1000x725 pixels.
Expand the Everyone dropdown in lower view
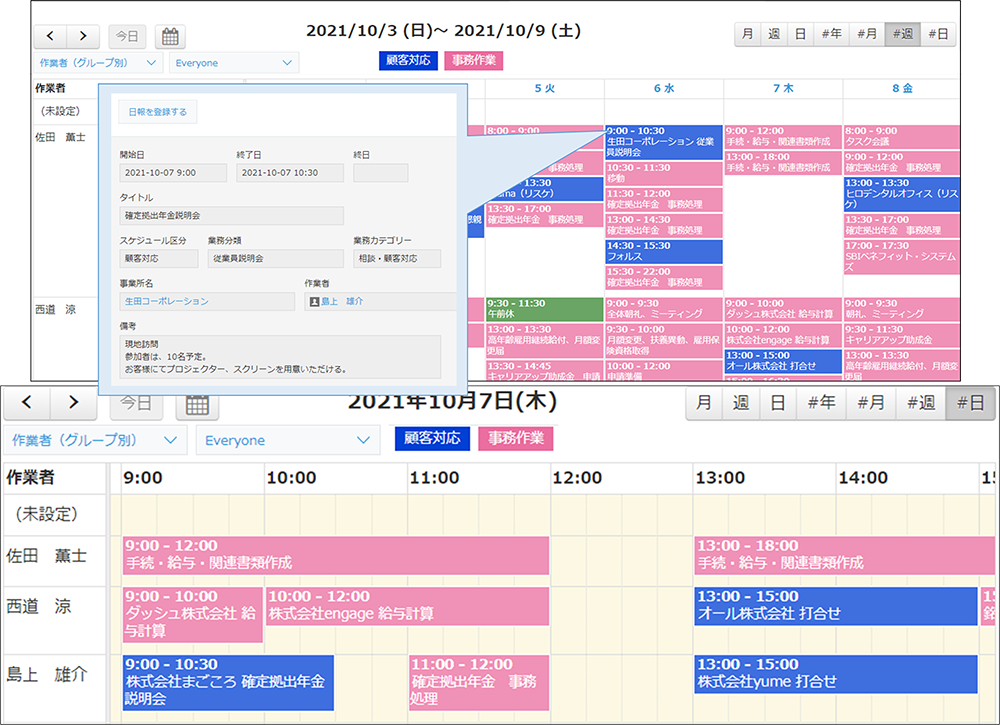click(287, 440)
